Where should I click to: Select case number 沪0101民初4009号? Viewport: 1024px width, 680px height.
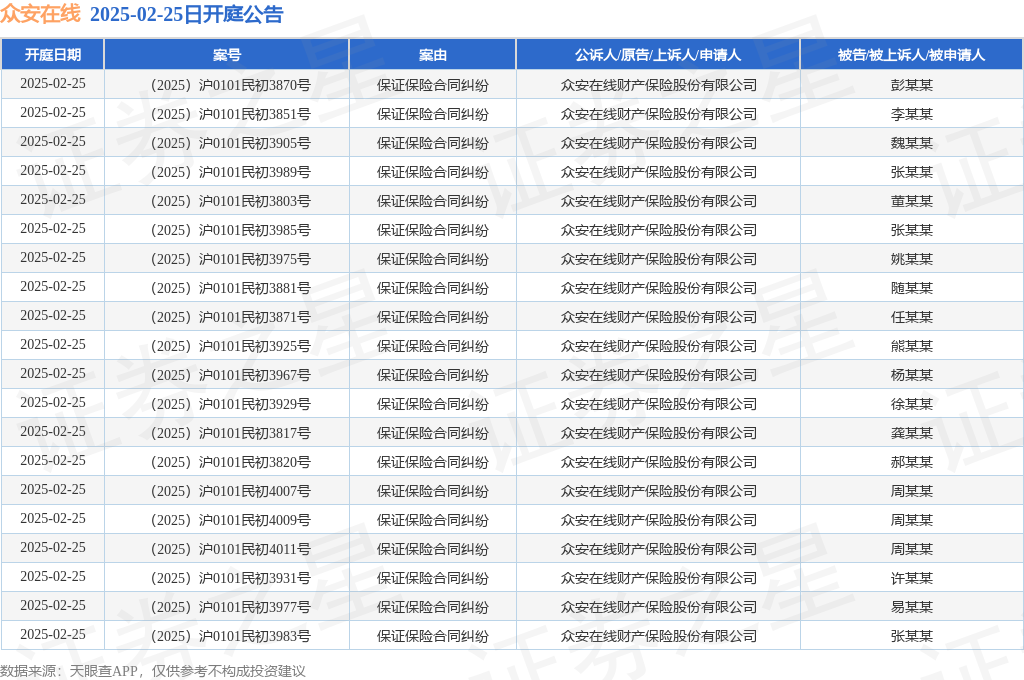[231, 520]
